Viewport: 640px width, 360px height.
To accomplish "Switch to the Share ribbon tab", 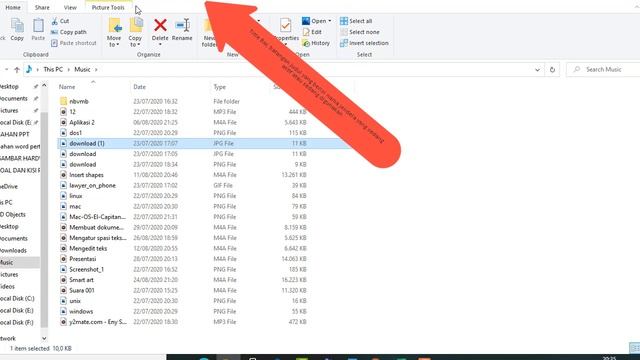I will pyautogui.click(x=42, y=7).
